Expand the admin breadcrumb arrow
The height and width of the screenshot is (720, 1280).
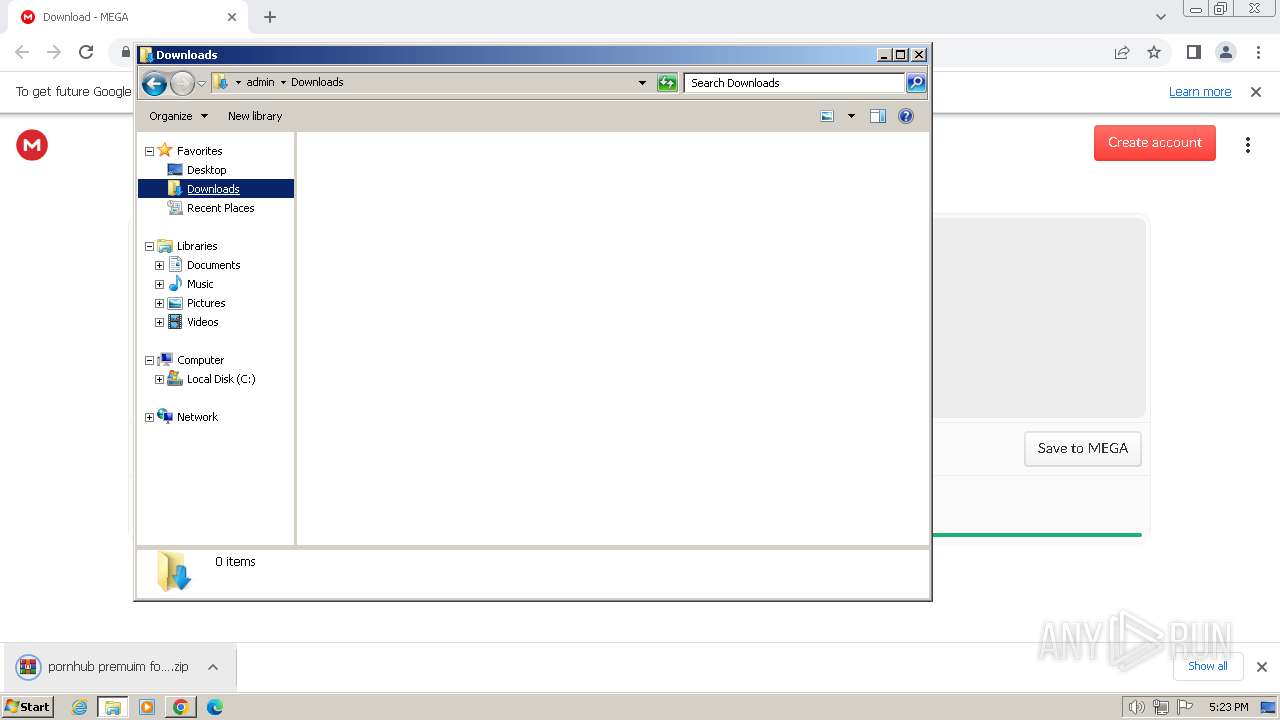tap(283, 82)
